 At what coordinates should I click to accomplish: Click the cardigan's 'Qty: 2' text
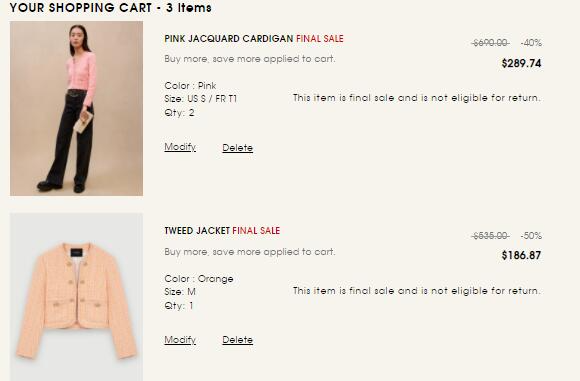(x=179, y=113)
